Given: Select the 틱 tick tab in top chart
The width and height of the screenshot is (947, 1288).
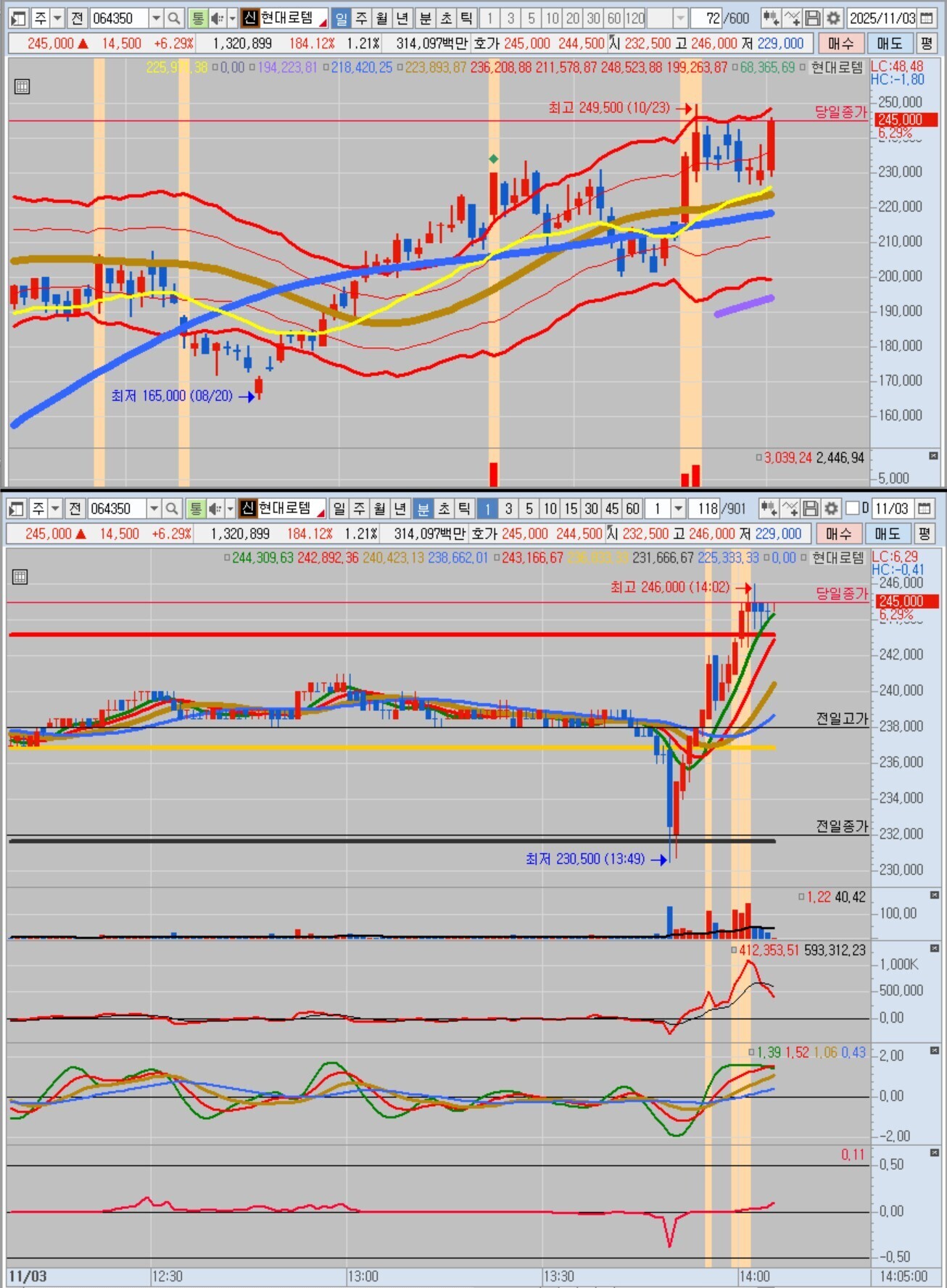Looking at the screenshot, I should coord(466,18).
